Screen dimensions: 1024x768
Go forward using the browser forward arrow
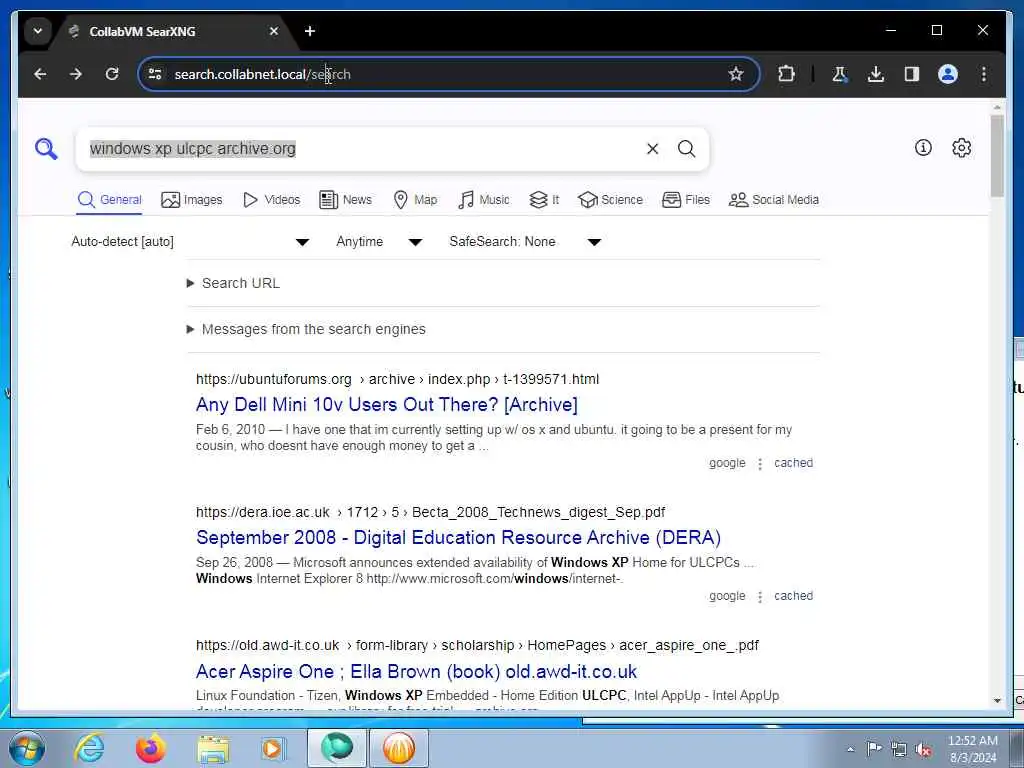click(x=76, y=74)
